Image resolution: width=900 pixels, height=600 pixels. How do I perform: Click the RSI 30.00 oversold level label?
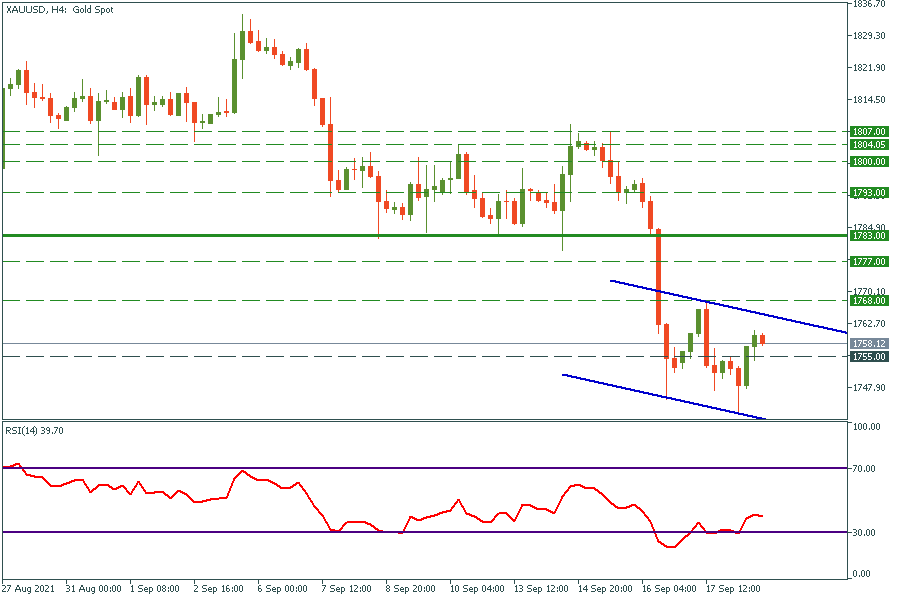(866, 532)
